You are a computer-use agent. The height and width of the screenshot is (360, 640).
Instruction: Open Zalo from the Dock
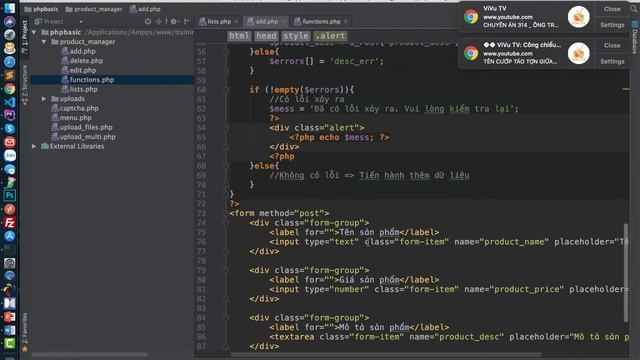tap(9, 156)
